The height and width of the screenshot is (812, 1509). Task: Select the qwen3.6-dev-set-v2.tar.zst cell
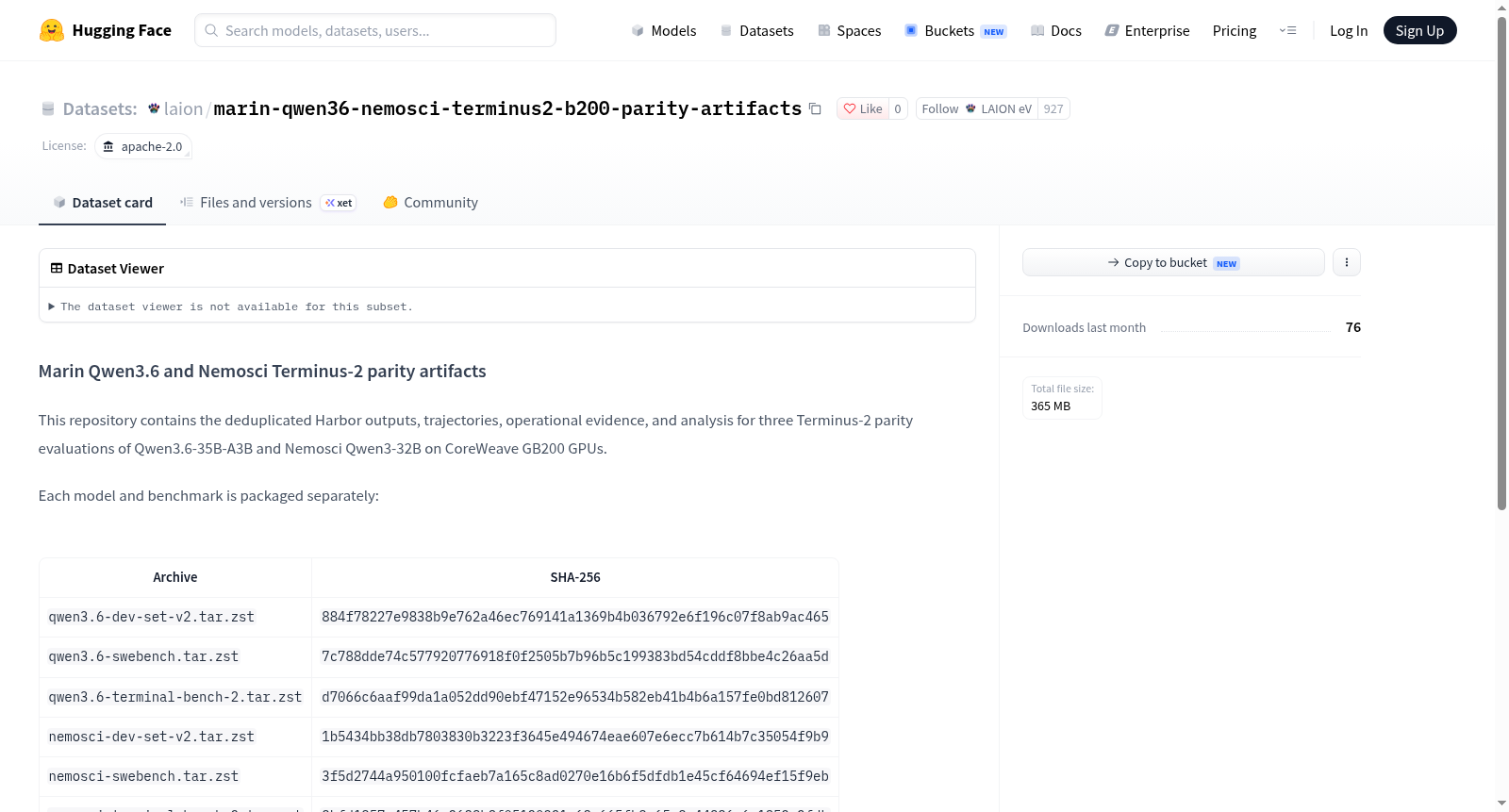(175, 617)
